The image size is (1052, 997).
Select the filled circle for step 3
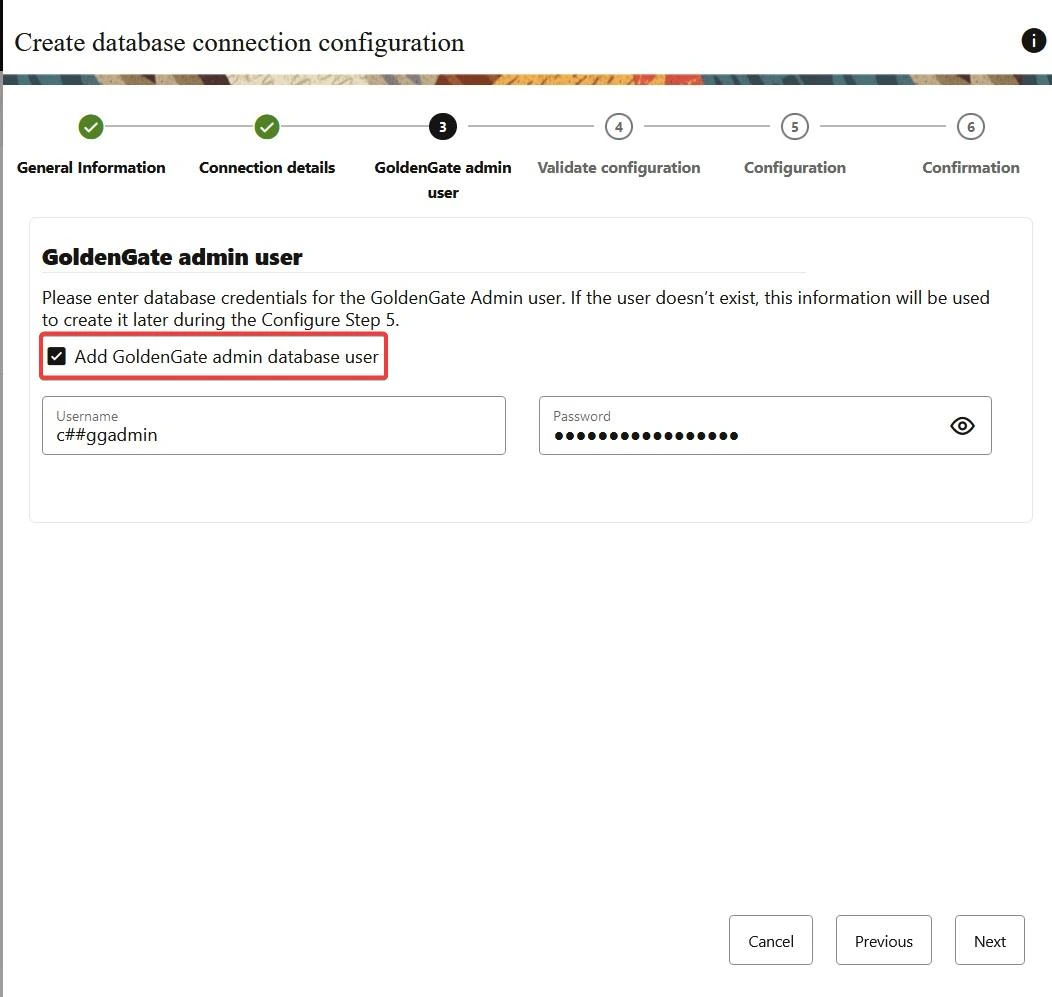click(x=442, y=127)
